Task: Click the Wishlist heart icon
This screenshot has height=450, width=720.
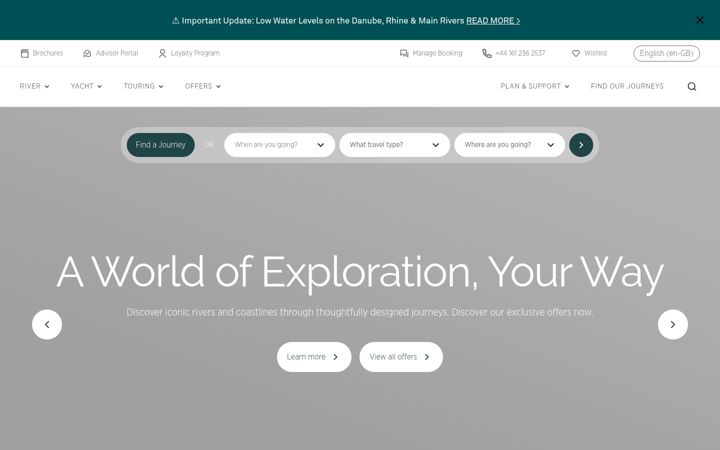Action: point(575,53)
